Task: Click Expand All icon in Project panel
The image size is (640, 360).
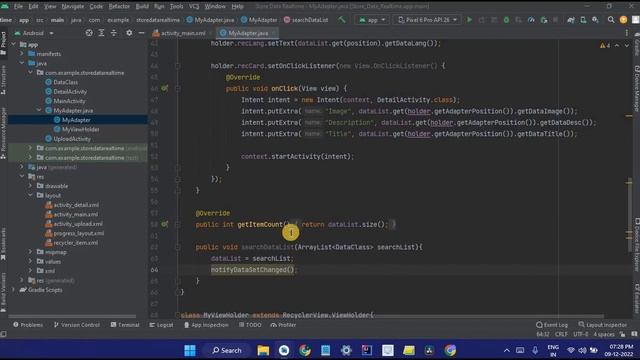Action: pos(101,33)
